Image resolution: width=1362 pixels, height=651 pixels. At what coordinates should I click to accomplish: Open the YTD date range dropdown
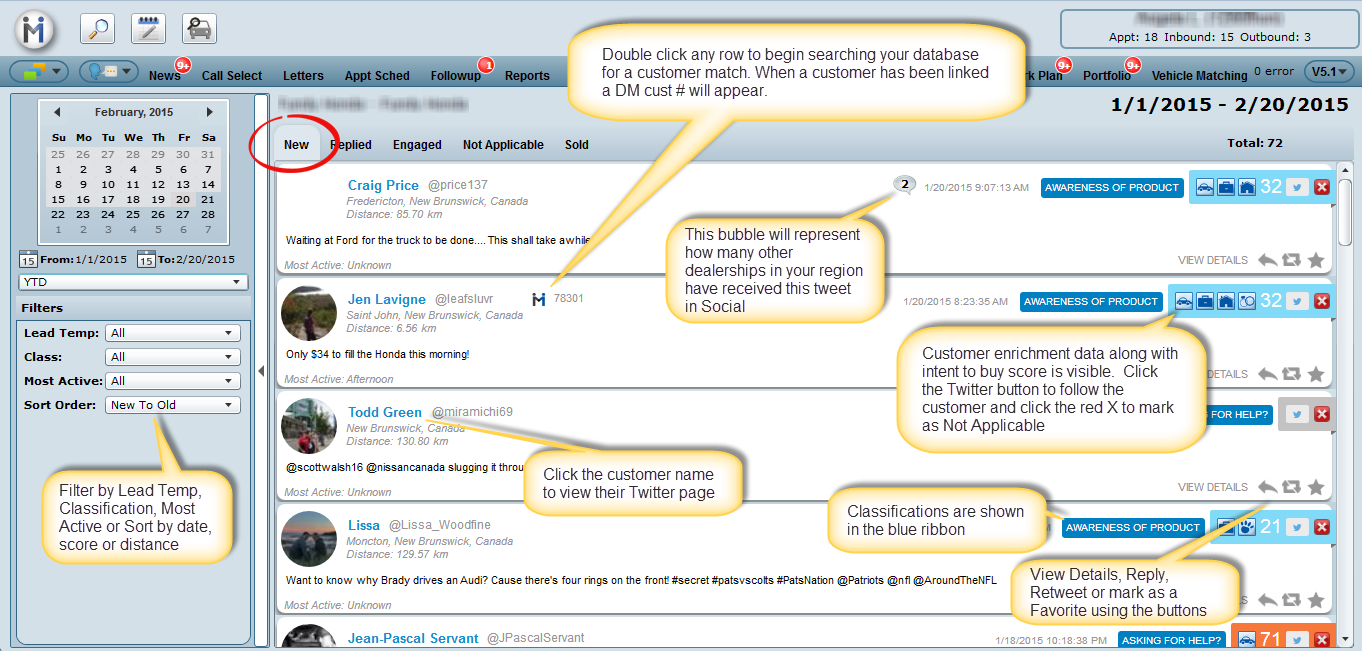[x=133, y=282]
